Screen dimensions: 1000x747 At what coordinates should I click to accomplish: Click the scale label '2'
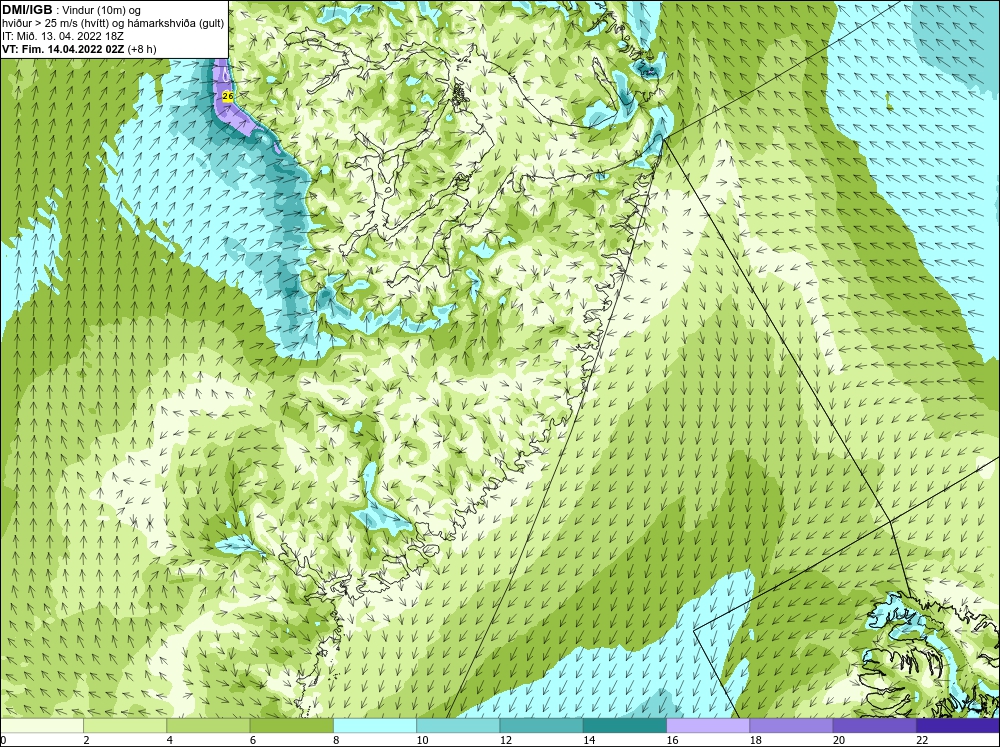click(x=86, y=740)
